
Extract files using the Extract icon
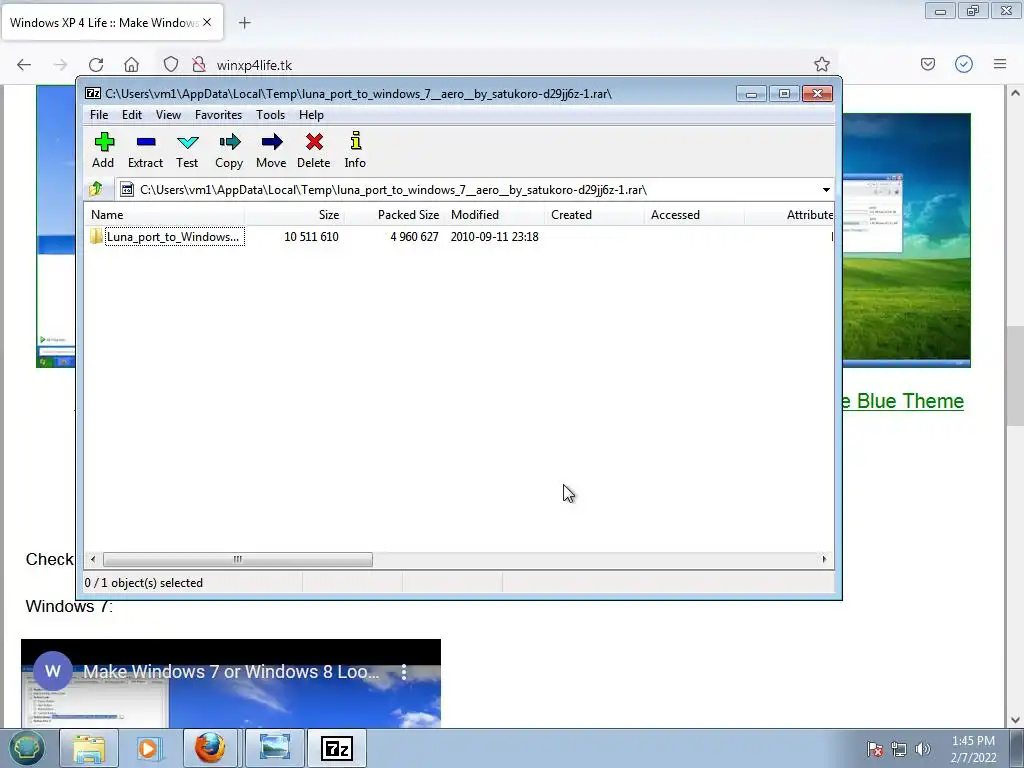[145, 150]
